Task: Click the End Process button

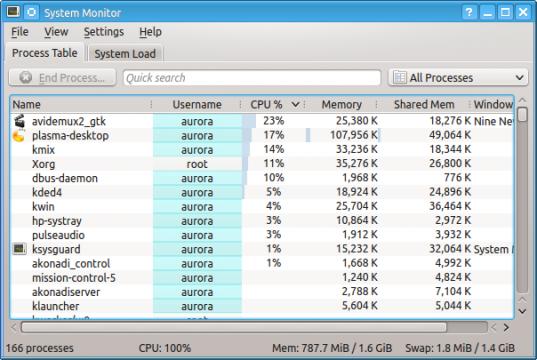Action: click(62, 78)
